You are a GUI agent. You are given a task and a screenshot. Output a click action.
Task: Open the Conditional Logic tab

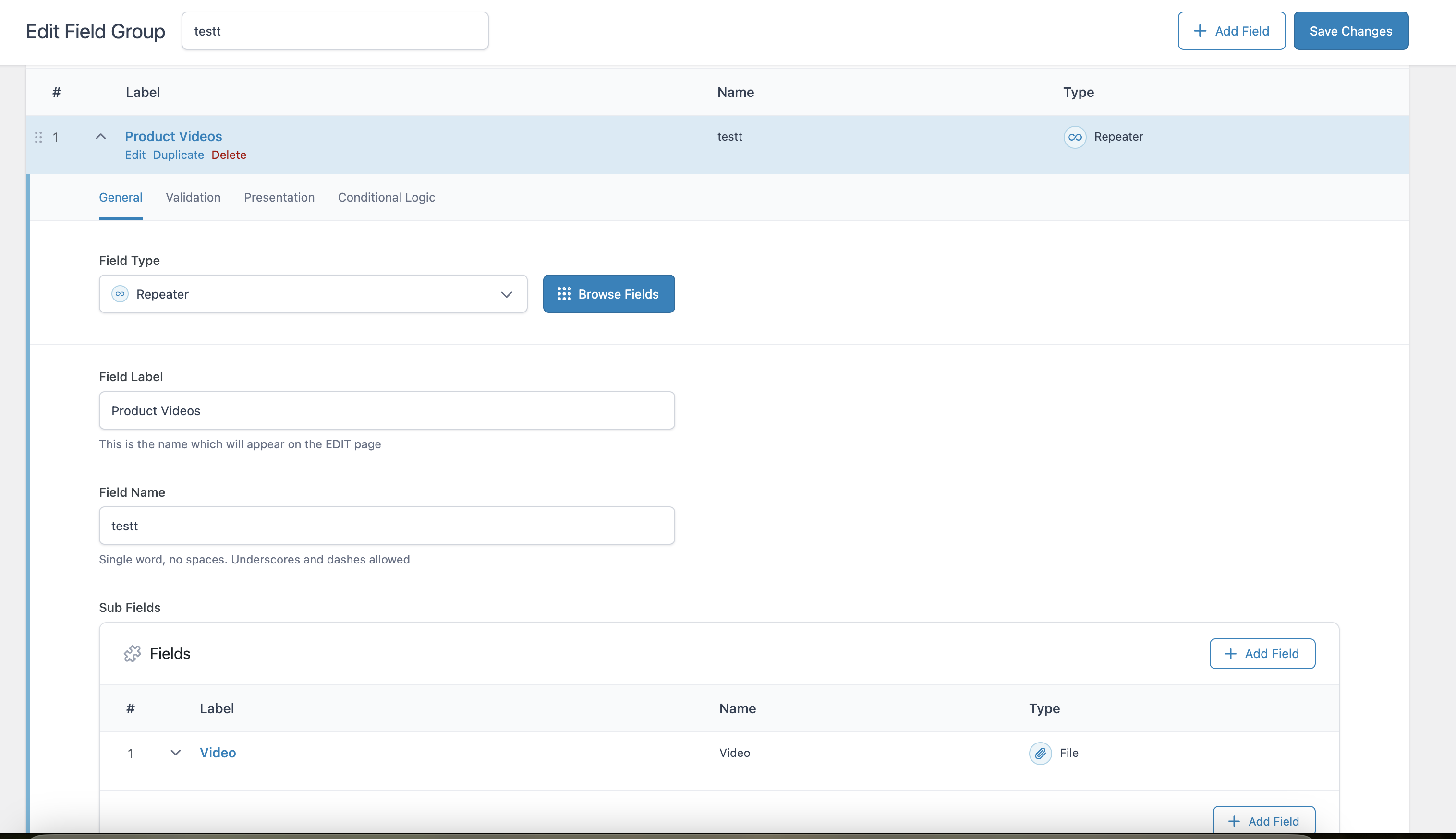point(386,197)
